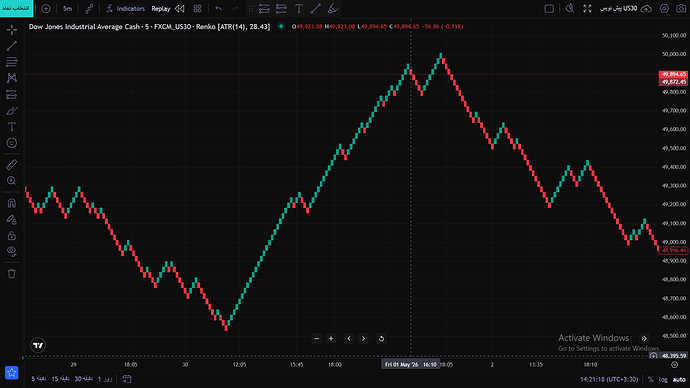Open the US30 saved layout name dropdown
The width and height of the screenshot is (690, 388).
(x=619, y=9)
